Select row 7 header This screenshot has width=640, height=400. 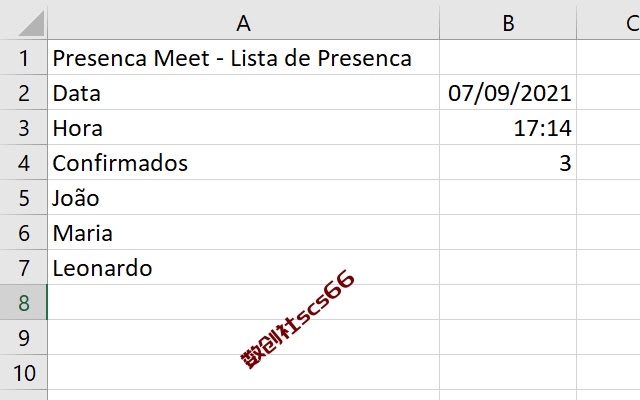click(24, 267)
